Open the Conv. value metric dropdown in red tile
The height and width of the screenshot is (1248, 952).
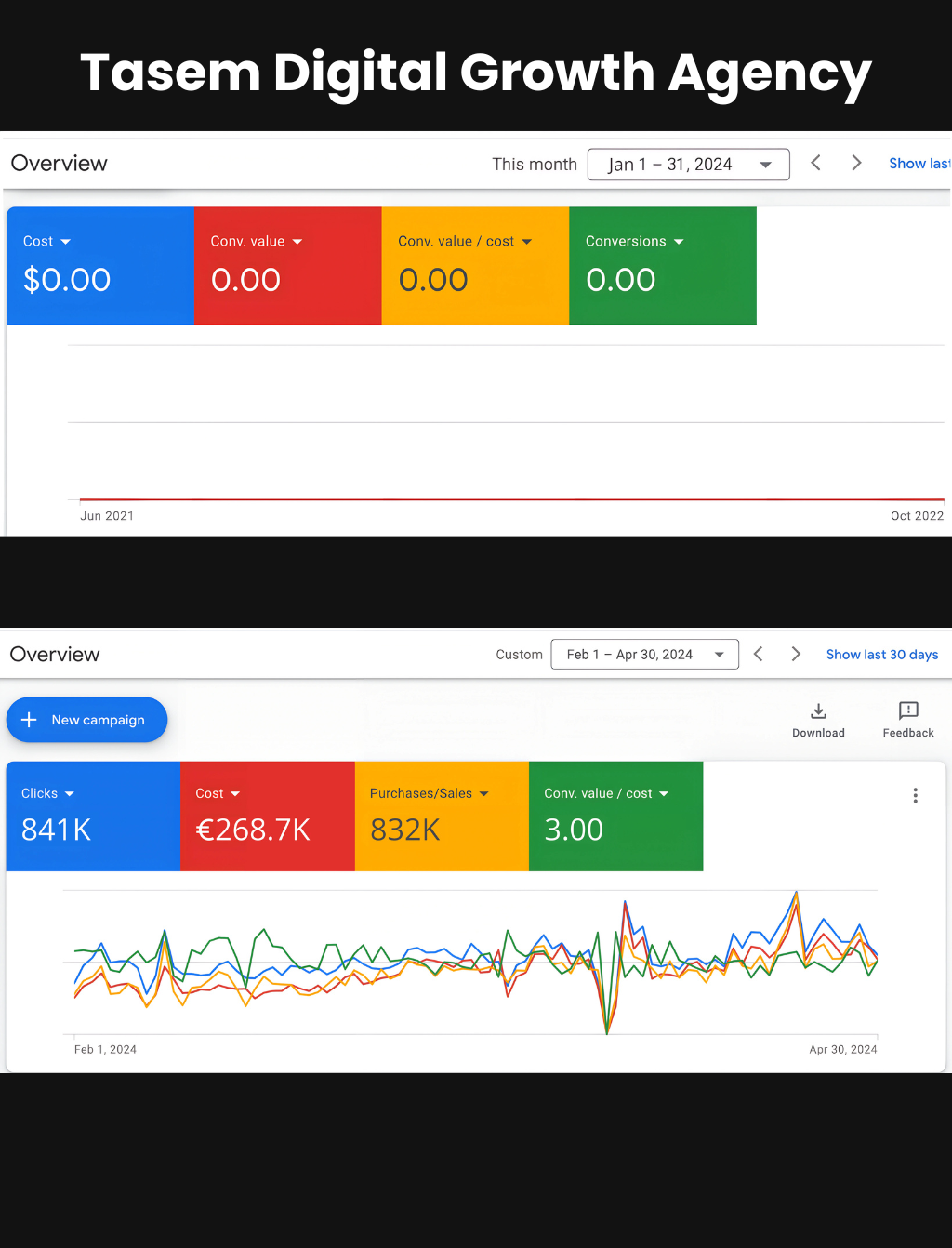[x=257, y=242]
